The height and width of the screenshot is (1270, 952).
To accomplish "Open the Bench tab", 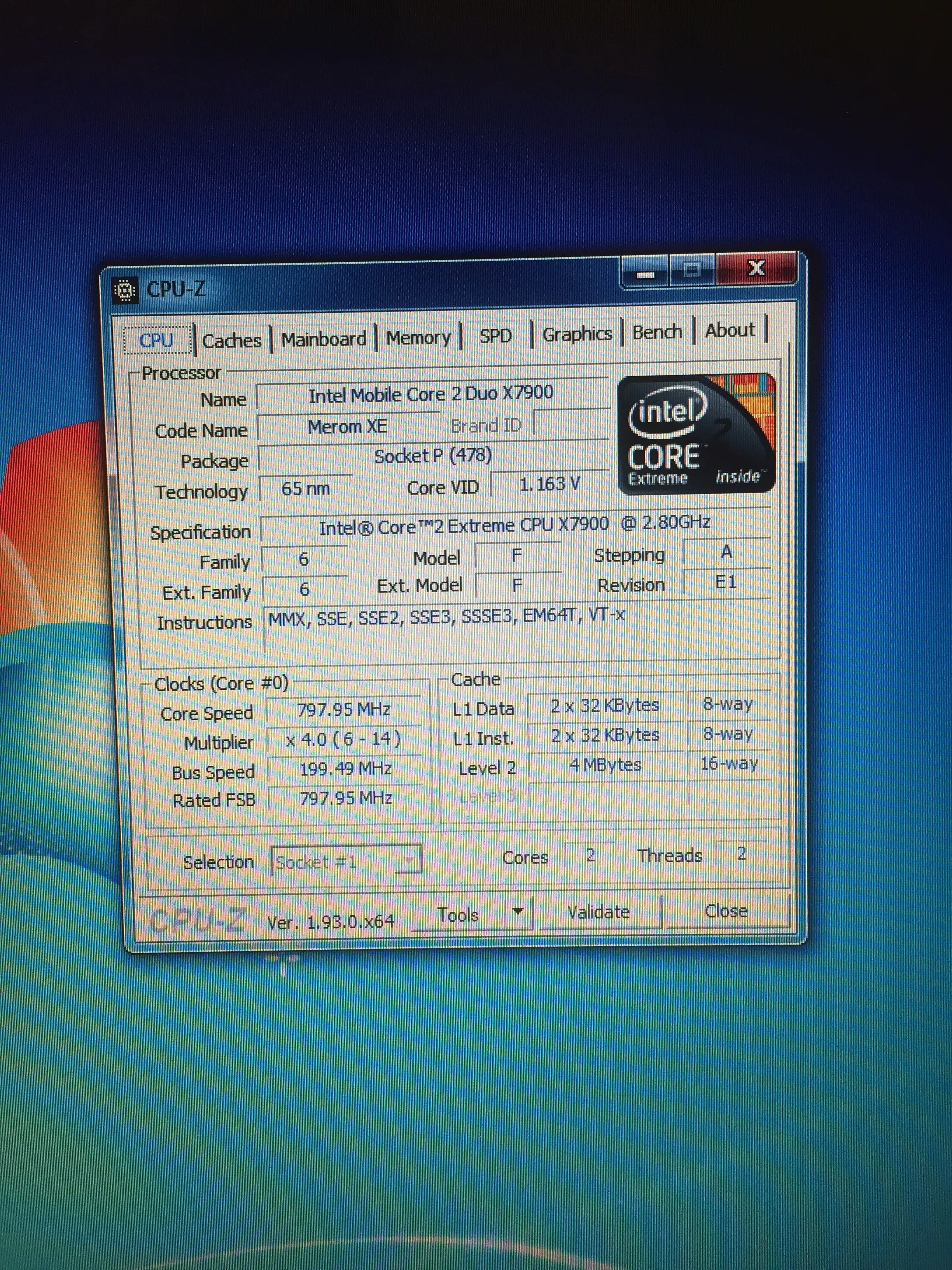I will (657, 331).
